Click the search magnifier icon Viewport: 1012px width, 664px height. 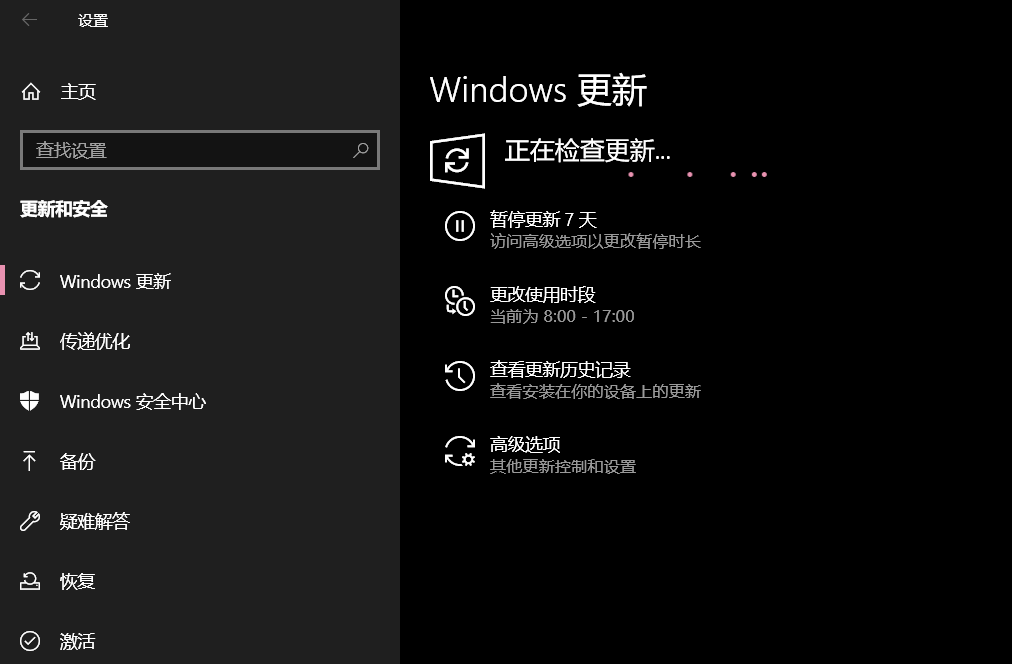361,150
